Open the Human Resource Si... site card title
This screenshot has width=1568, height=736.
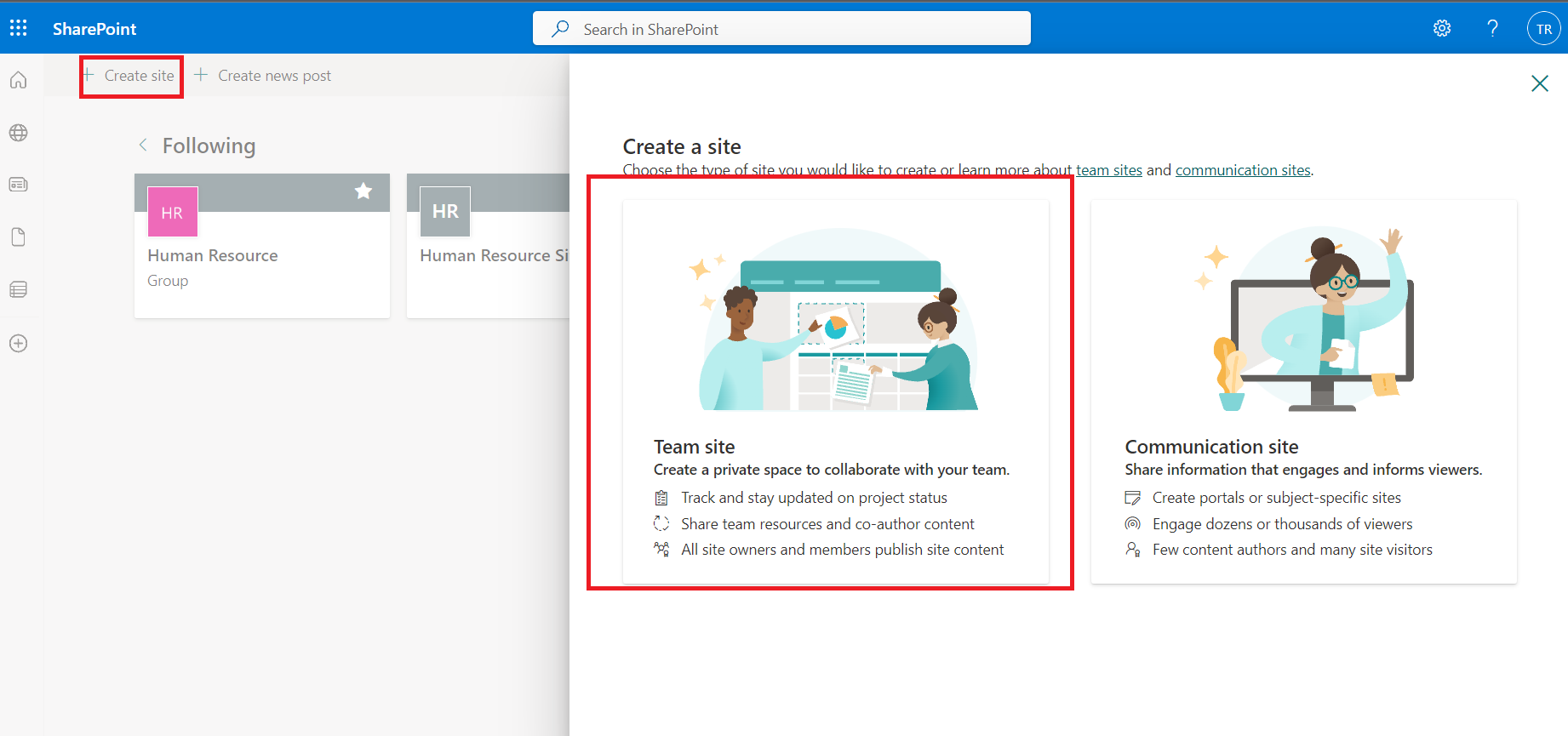pos(495,255)
